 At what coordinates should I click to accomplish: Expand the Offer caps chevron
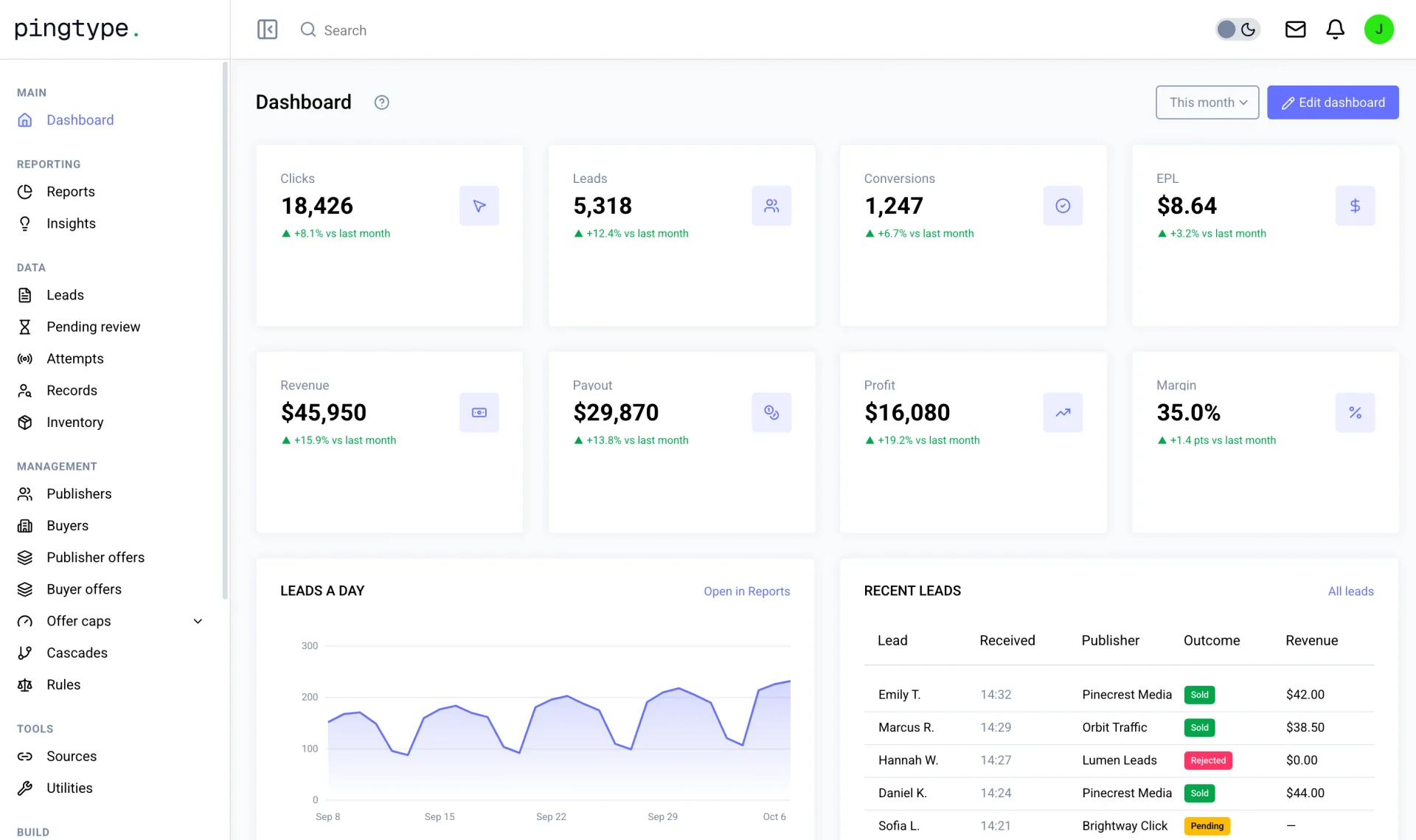pyautogui.click(x=198, y=621)
